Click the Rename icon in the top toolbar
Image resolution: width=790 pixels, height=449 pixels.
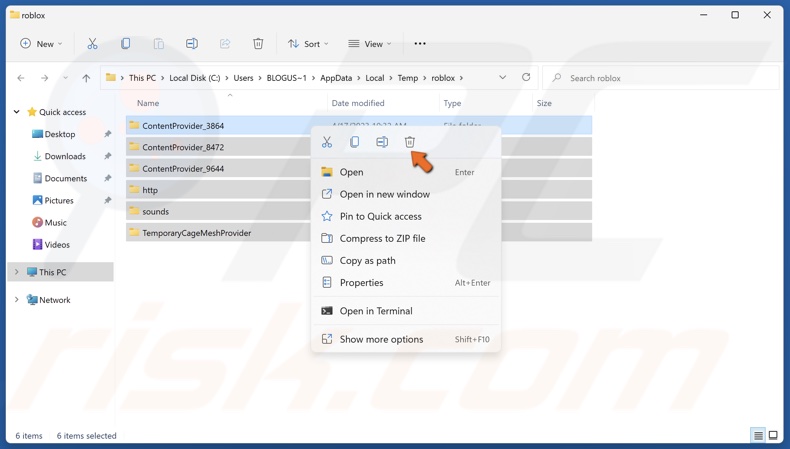(x=191, y=44)
